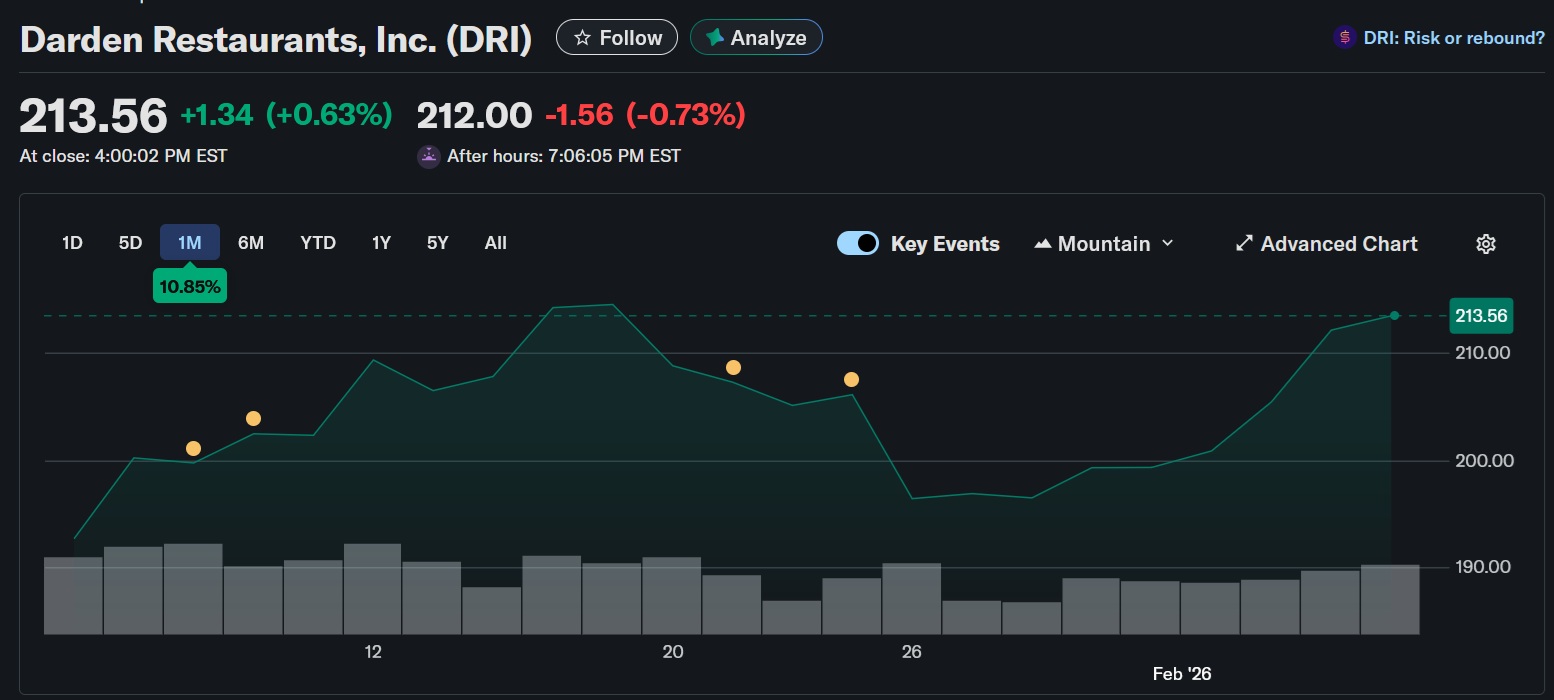Click the last yellow key event marker
The height and width of the screenshot is (700, 1554).
click(x=851, y=379)
